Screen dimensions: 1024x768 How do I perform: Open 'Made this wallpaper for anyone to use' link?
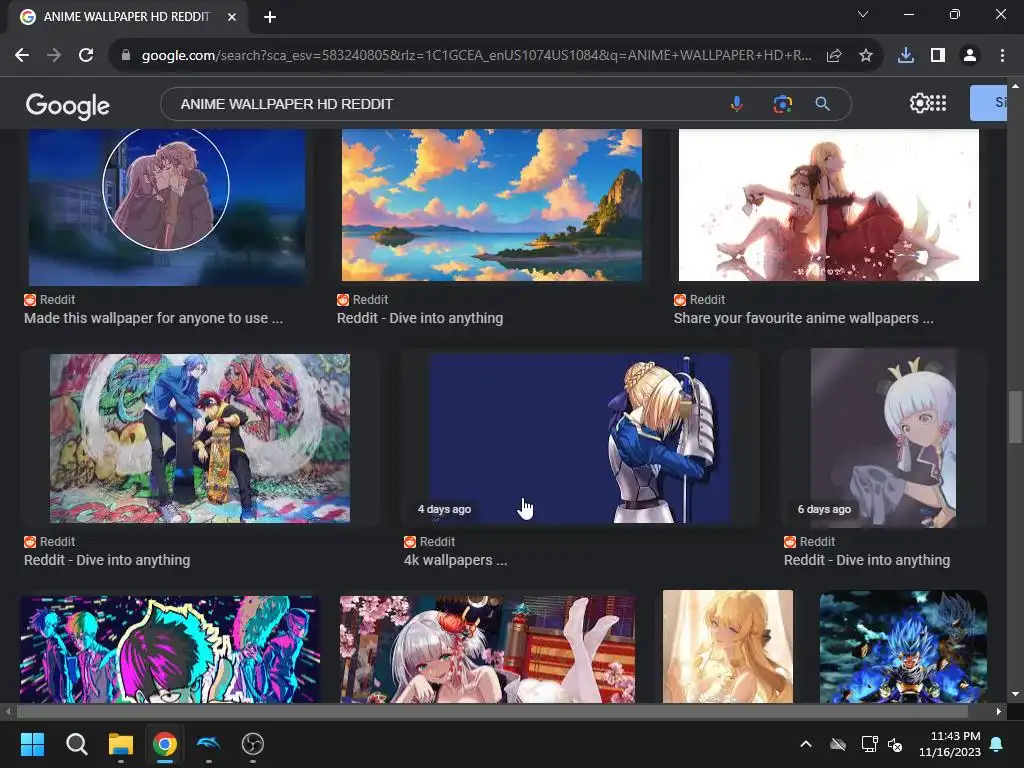click(x=153, y=318)
